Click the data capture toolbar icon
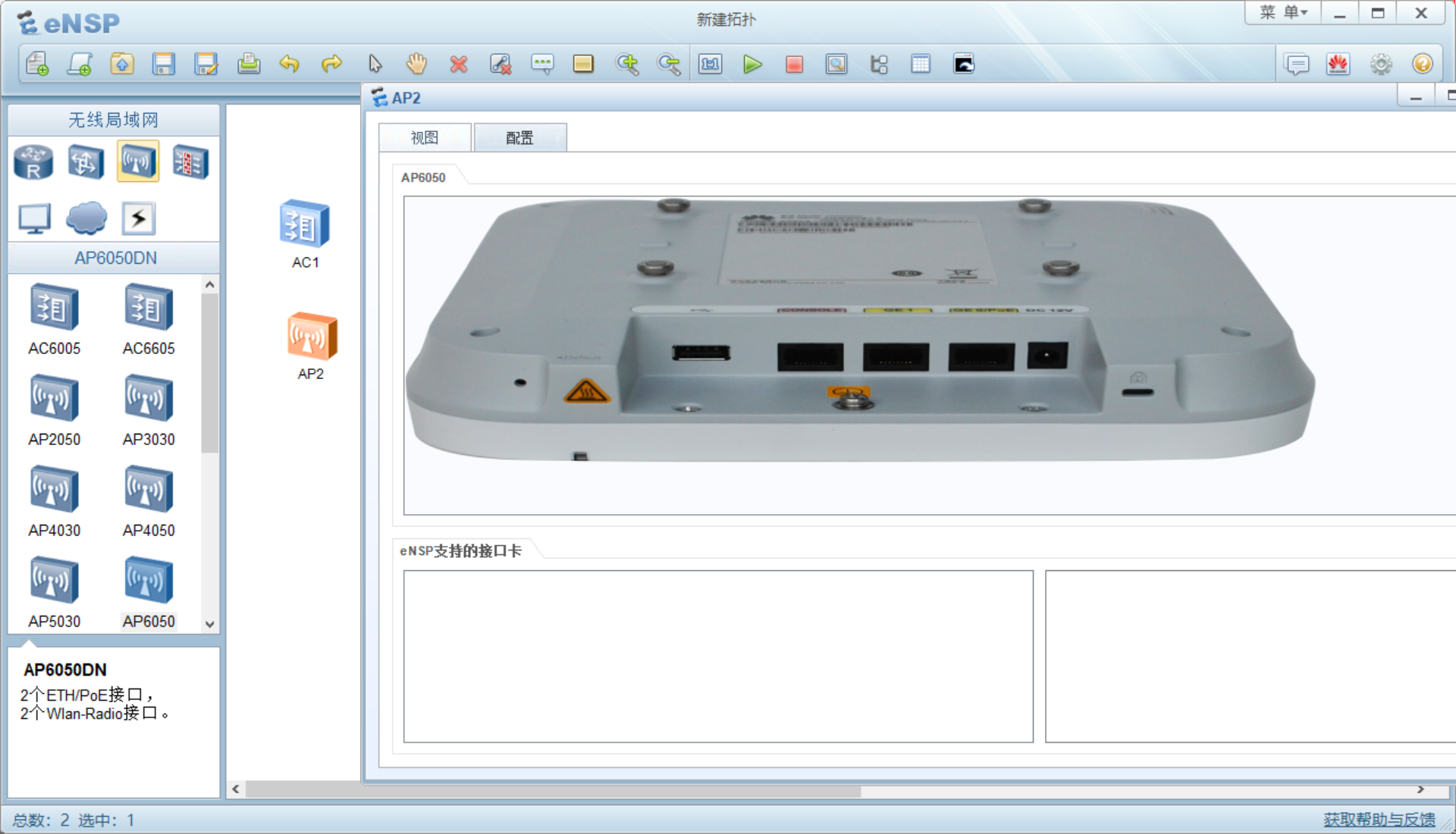 point(836,64)
